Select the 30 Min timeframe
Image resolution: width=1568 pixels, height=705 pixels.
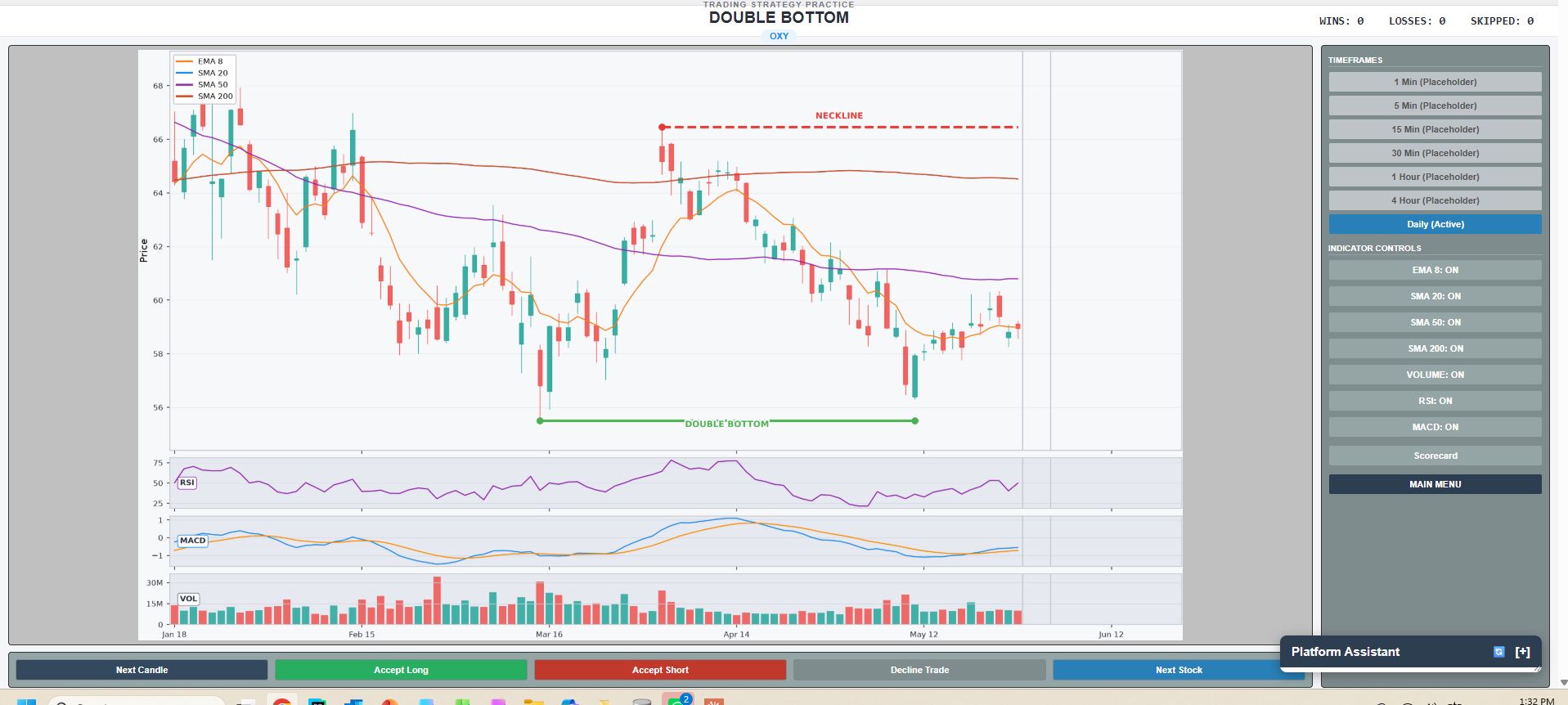tap(1435, 153)
